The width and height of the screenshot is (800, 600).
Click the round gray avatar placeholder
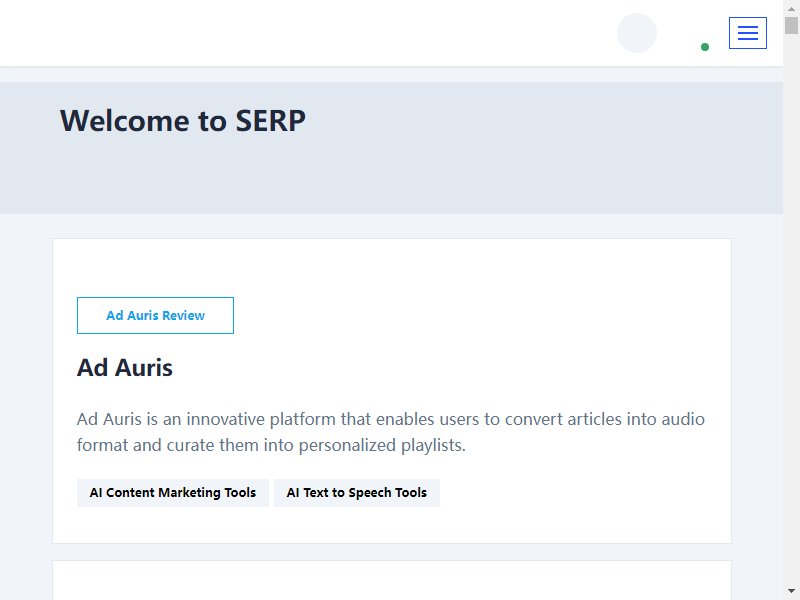pyautogui.click(x=637, y=33)
